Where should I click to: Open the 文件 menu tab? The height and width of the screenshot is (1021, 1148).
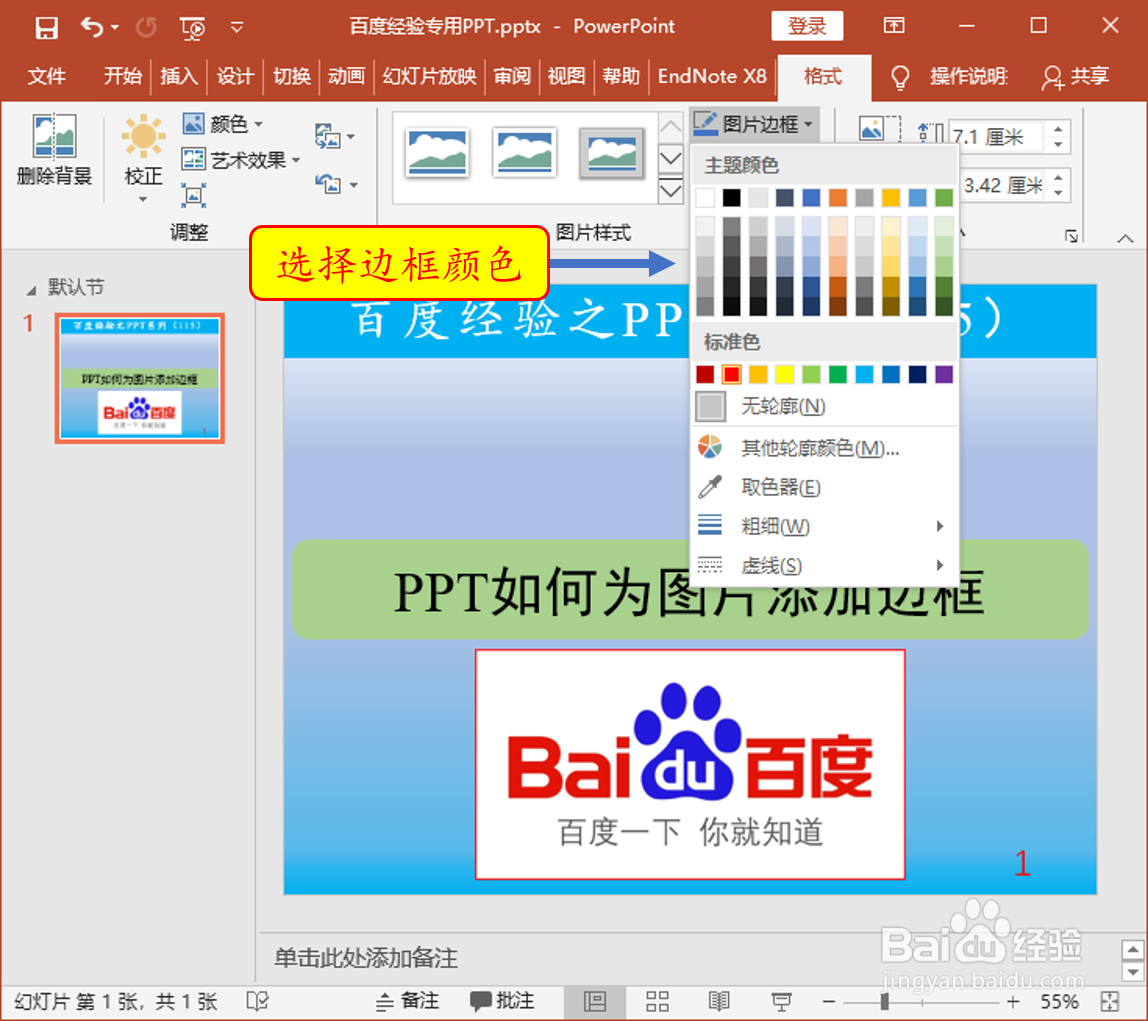point(46,76)
